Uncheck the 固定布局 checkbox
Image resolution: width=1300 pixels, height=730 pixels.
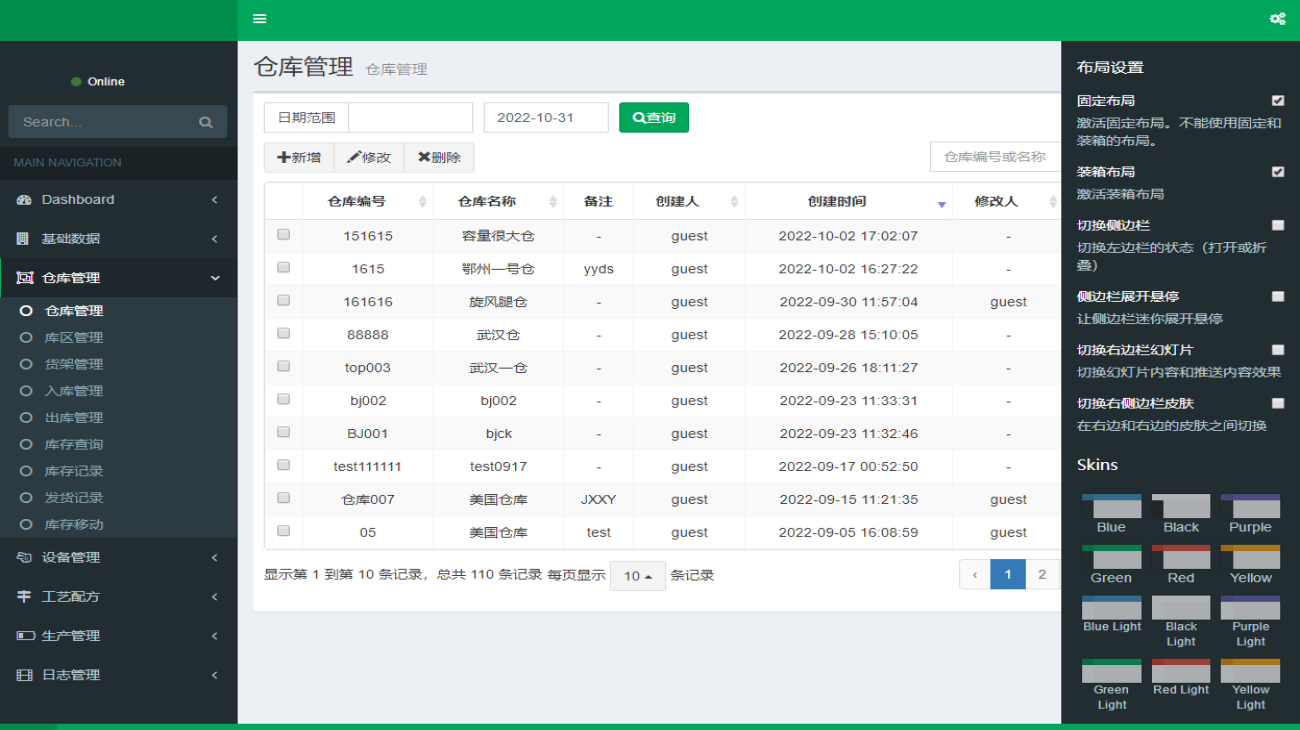[1278, 101]
